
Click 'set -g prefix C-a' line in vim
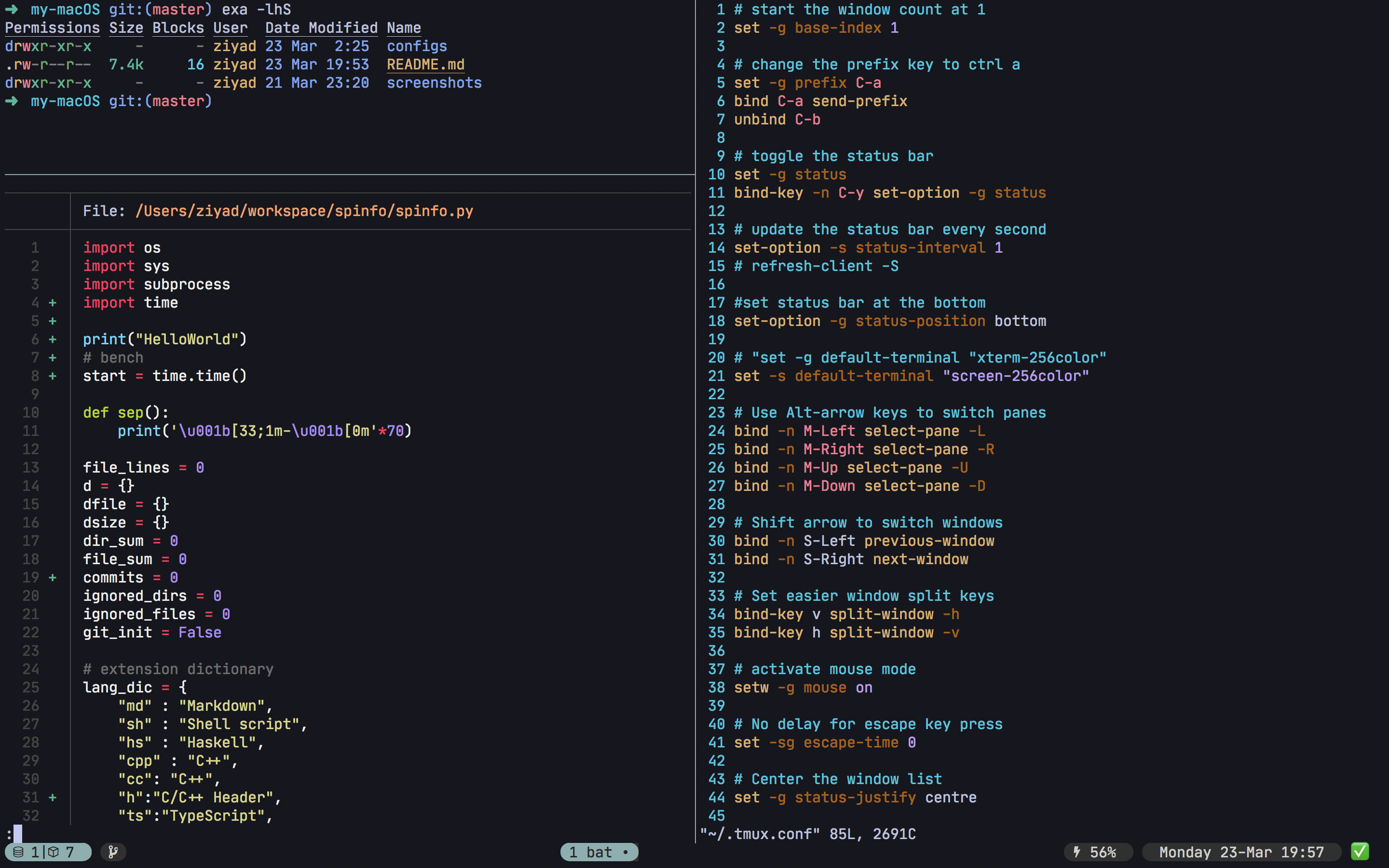coord(807,82)
